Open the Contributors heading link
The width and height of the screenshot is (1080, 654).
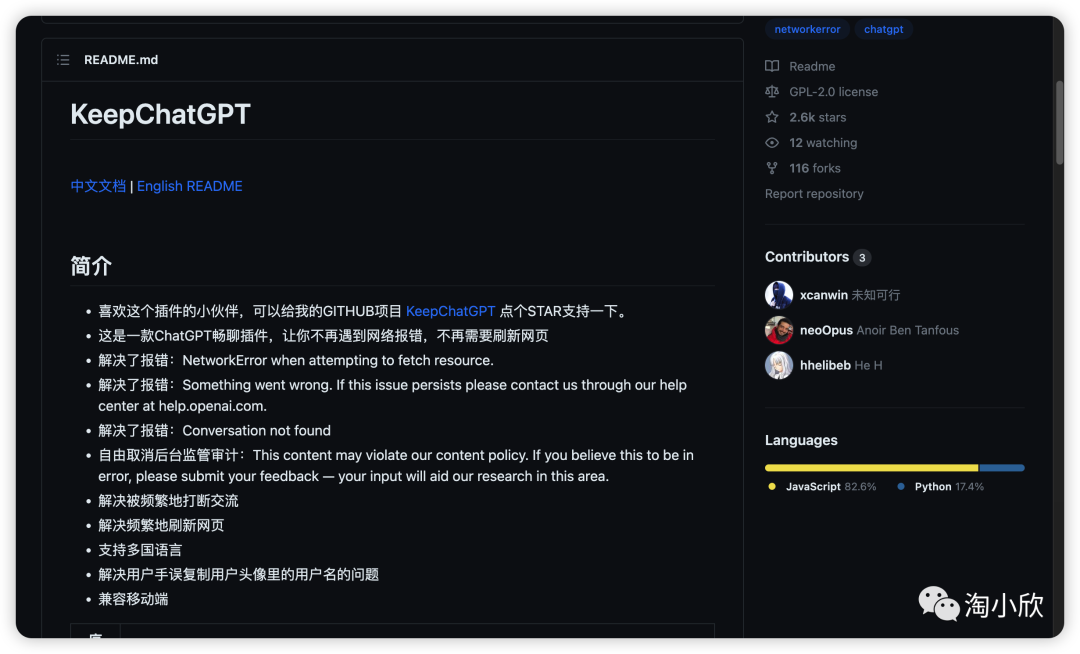coord(807,257)
